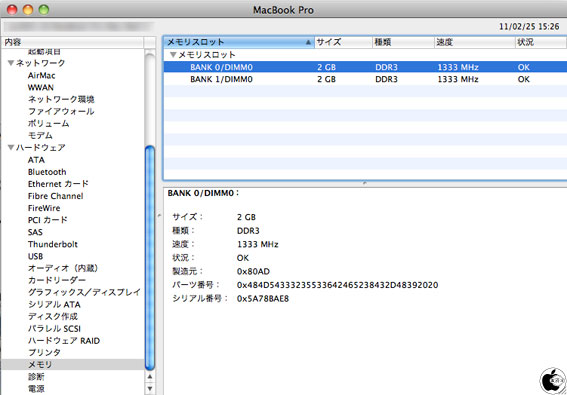Click the 11/02/25 15:26 timestamp
This screenshot has height=395, width=567.
[529, 27]
